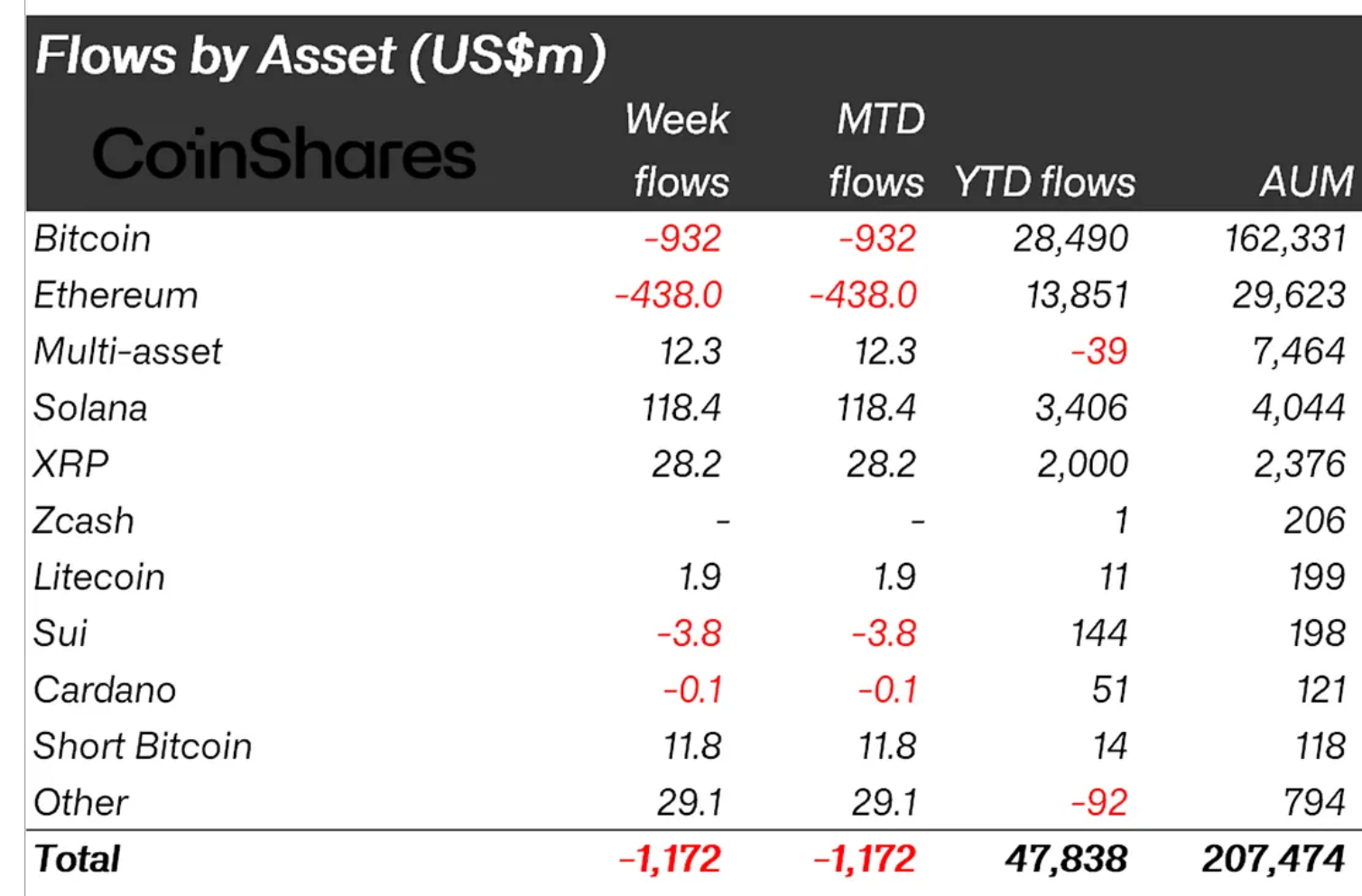Select the Ethereum row label
The image size is (1362, 896).
pos(116,296)
